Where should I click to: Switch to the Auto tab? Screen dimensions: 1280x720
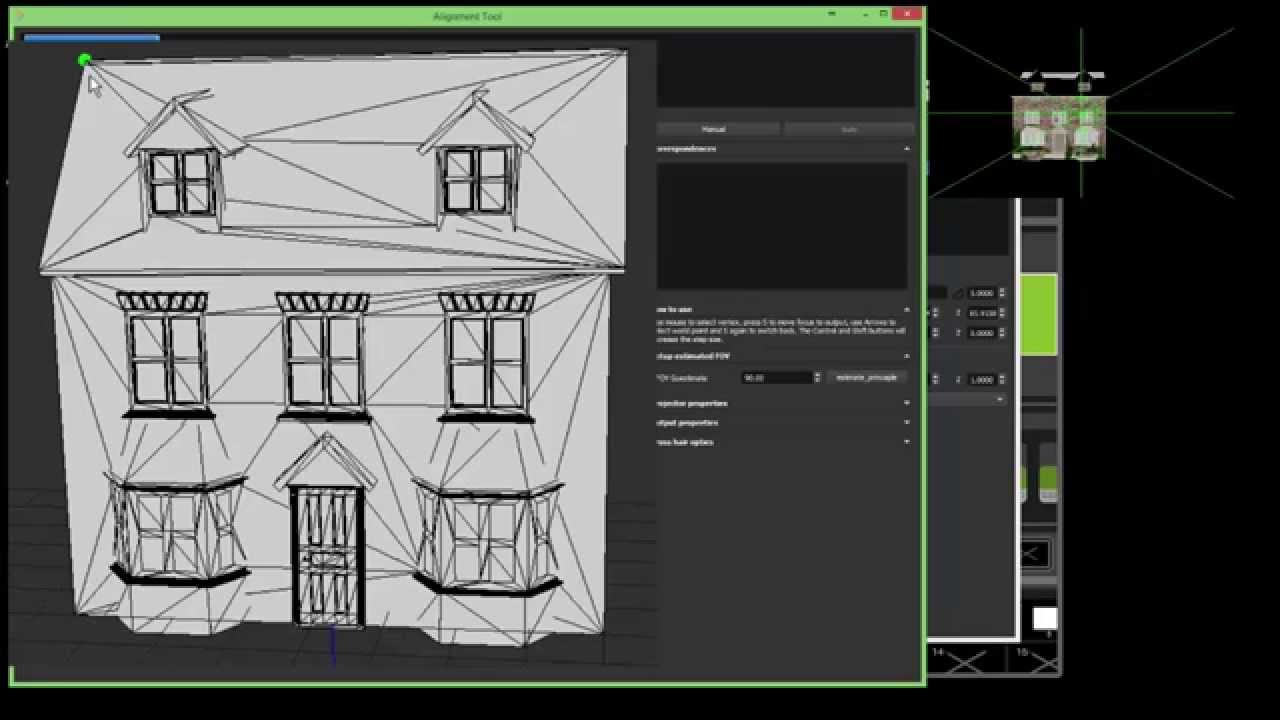click(849, 129)
